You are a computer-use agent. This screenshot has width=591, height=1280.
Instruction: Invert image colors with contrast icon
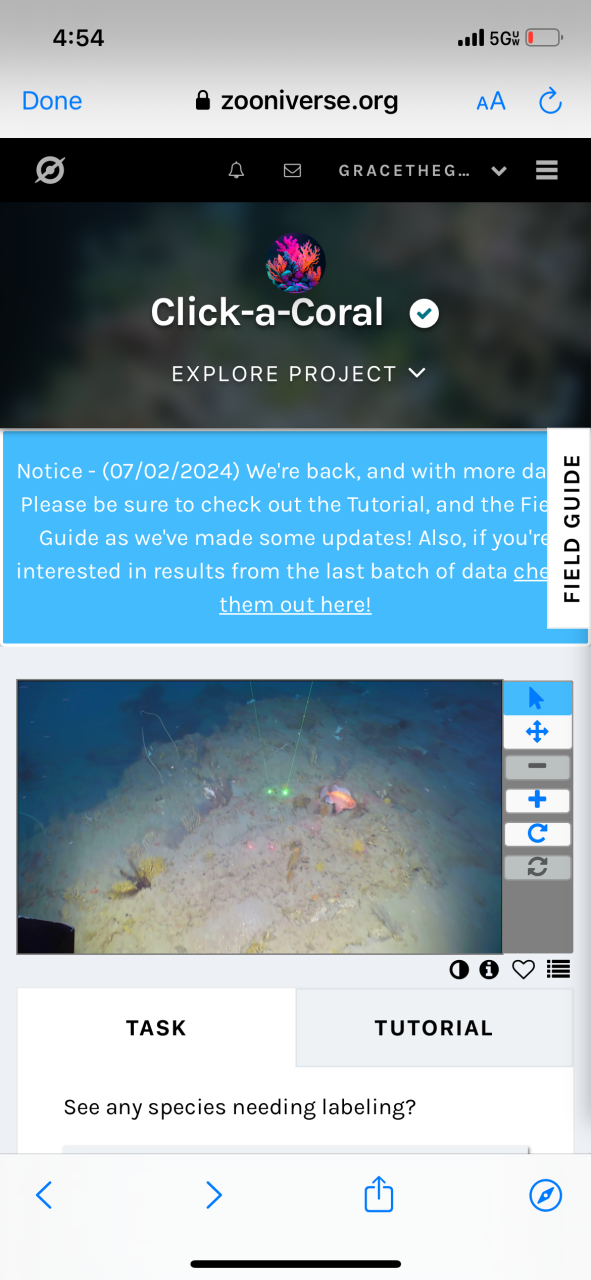[x=459, y=969]
